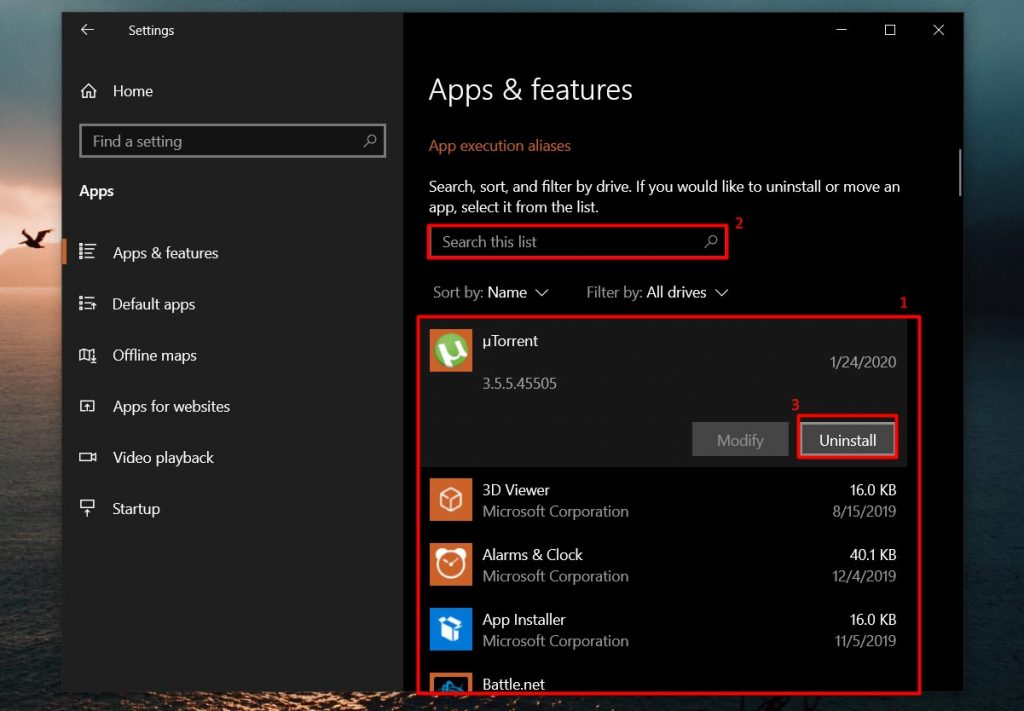1024x711 pixels.
Task: Click the disabled Modify button
Action: [x=740, y=438]
